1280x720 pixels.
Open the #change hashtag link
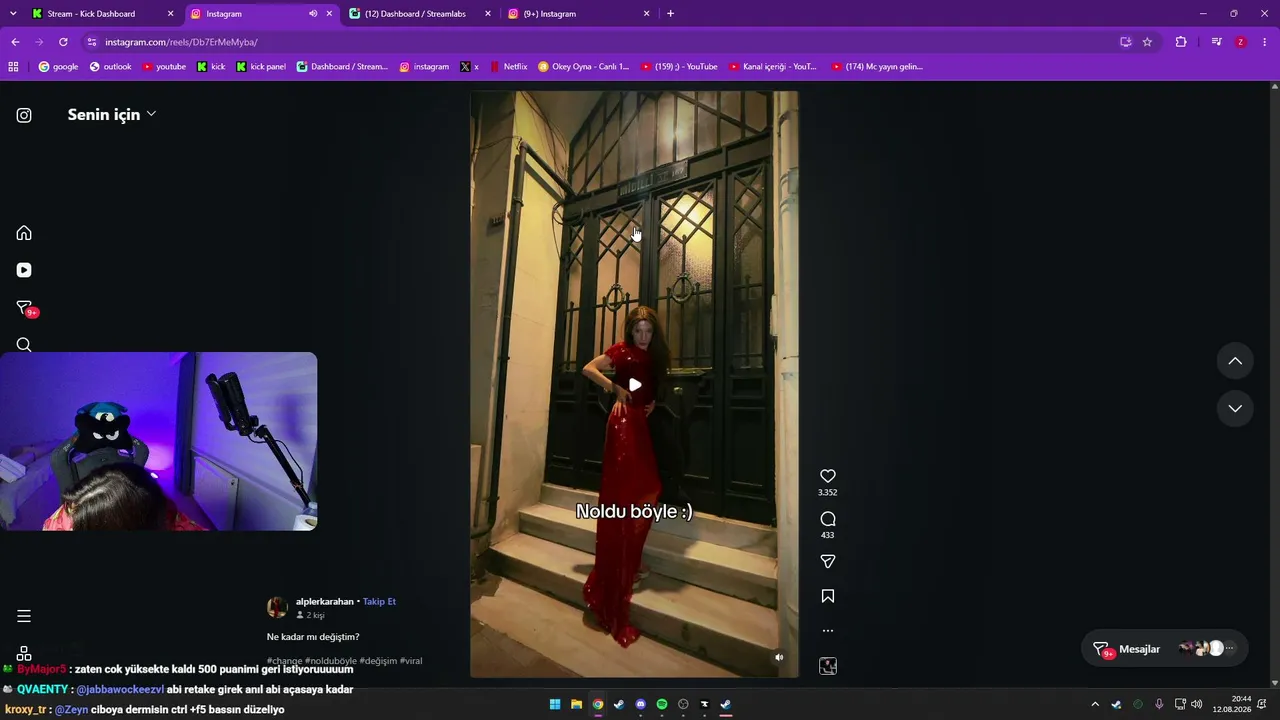pyautogui.click(x=285, y=661)
